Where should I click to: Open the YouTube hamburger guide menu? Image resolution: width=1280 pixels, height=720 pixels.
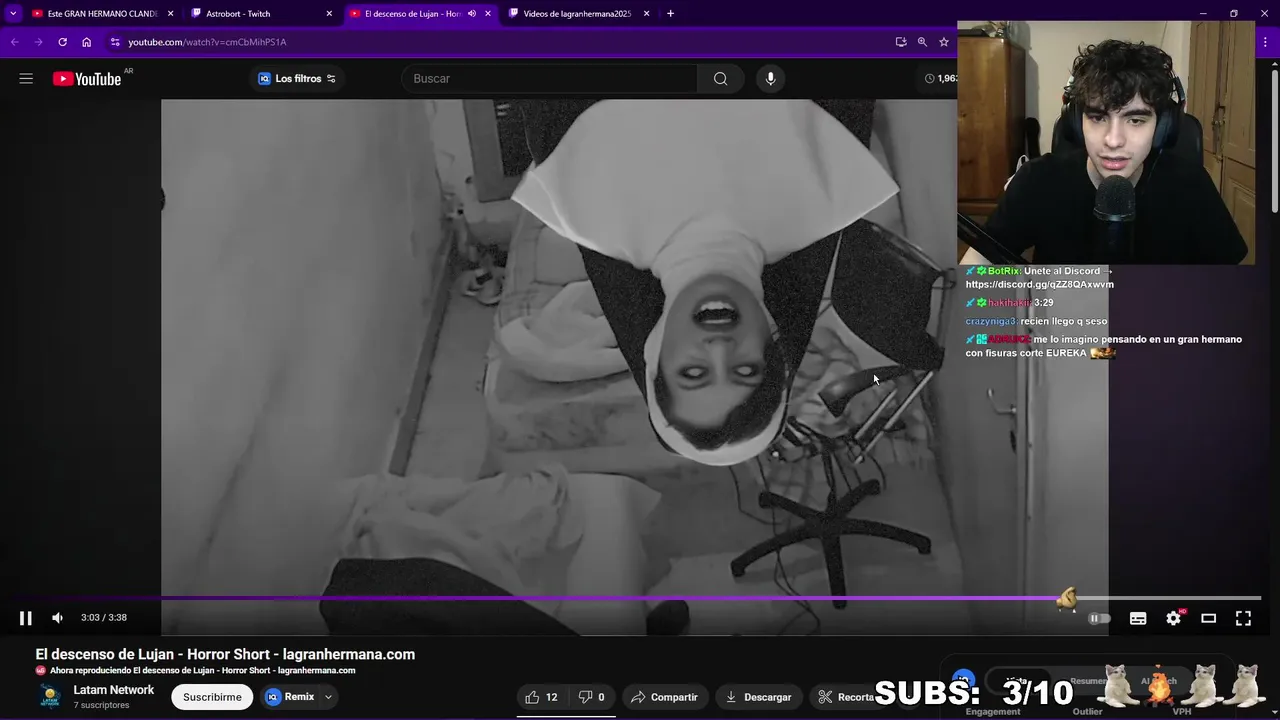click(26, 78)
